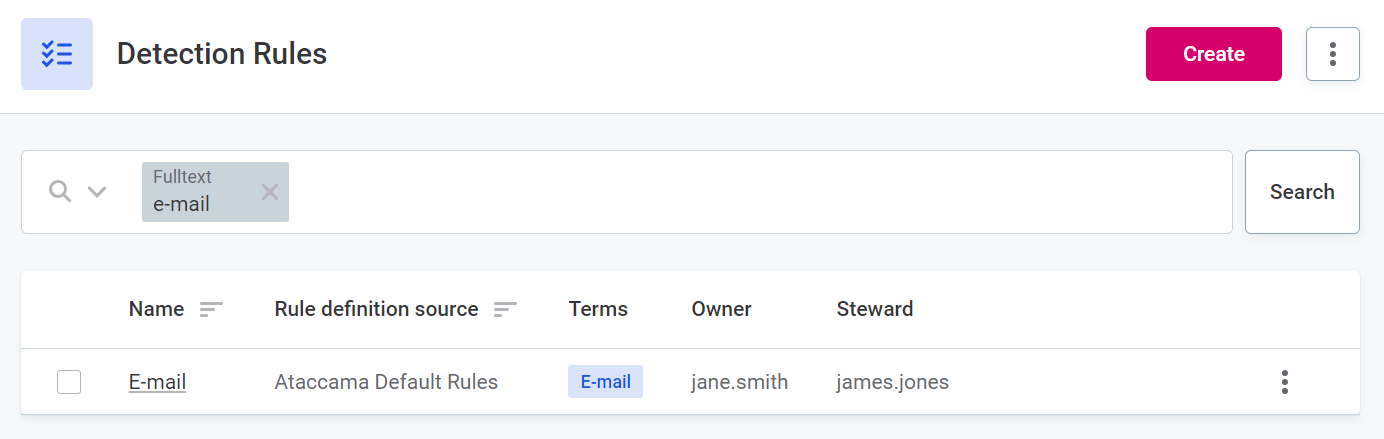The height and width of the screenshot is (439, 1384).
Task: Remove the Fulltext e-mail filter chip
Action: 270,192
